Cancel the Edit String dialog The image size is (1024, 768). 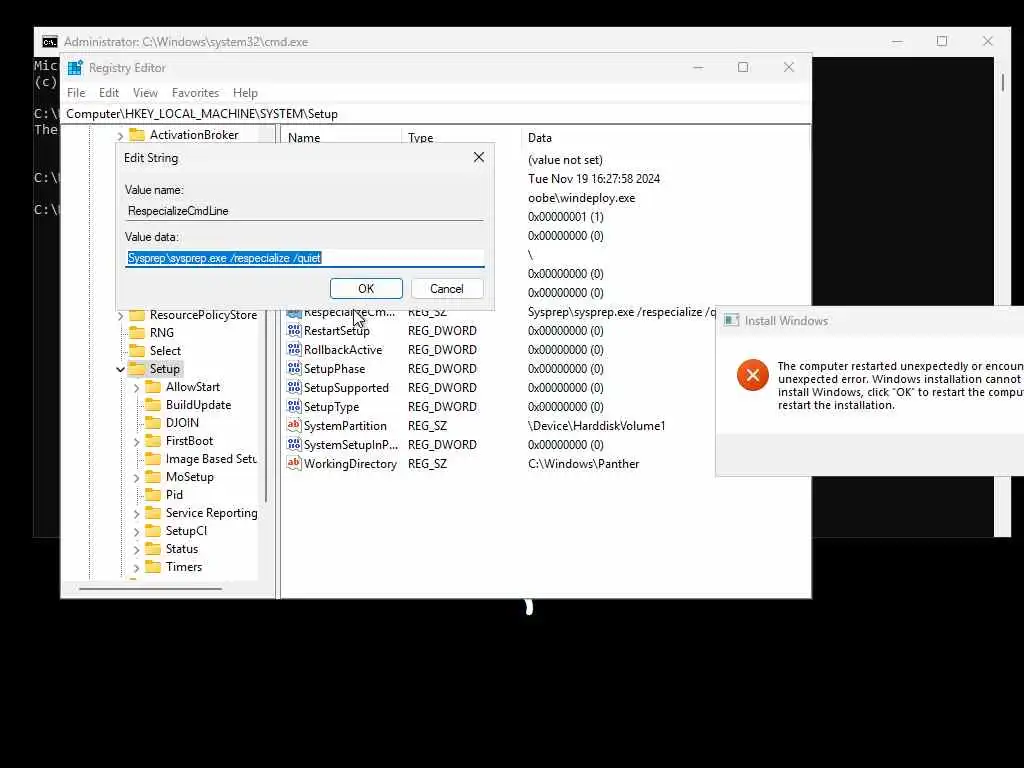(447, 289)
